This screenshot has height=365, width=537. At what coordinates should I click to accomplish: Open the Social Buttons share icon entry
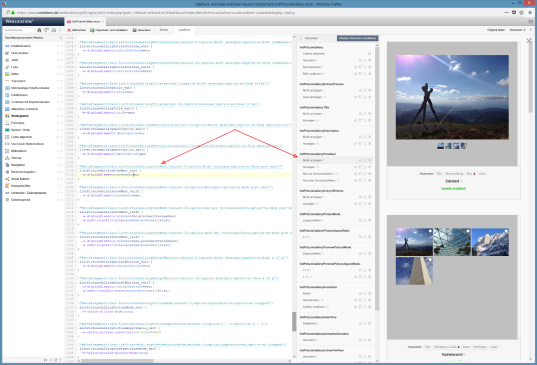pyautogui.click(x=7, y=179)
